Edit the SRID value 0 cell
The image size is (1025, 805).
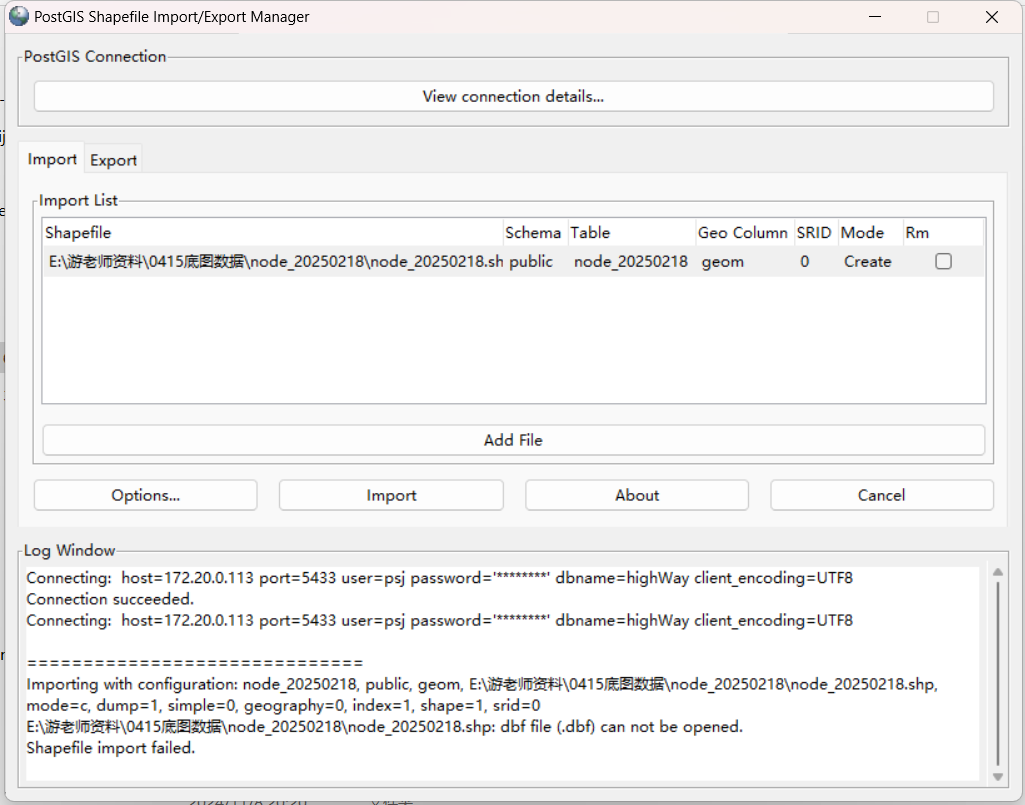point(816,262)
